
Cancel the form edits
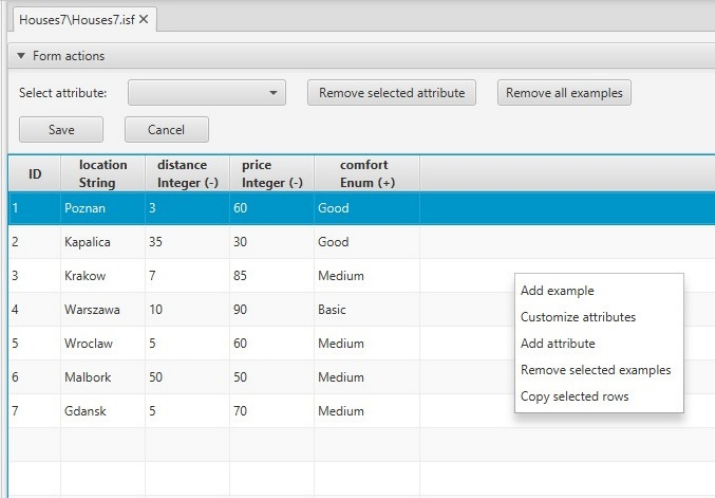click(166, 130)
